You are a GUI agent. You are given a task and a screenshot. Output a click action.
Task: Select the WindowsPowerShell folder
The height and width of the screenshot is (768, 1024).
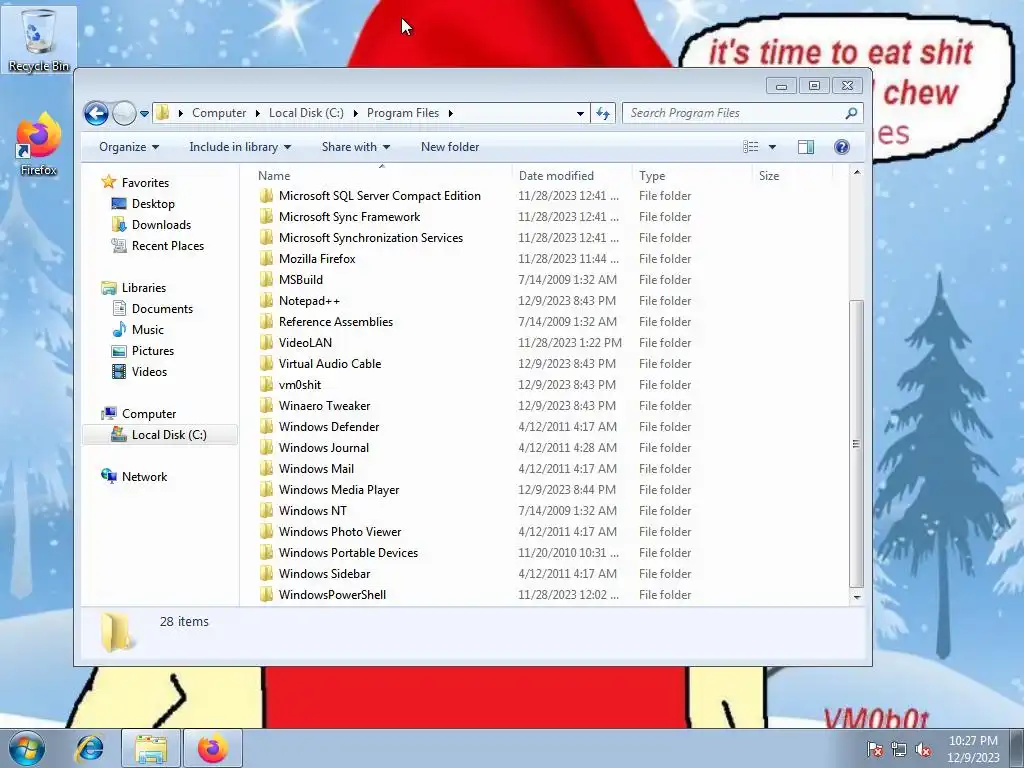(332, 595)
